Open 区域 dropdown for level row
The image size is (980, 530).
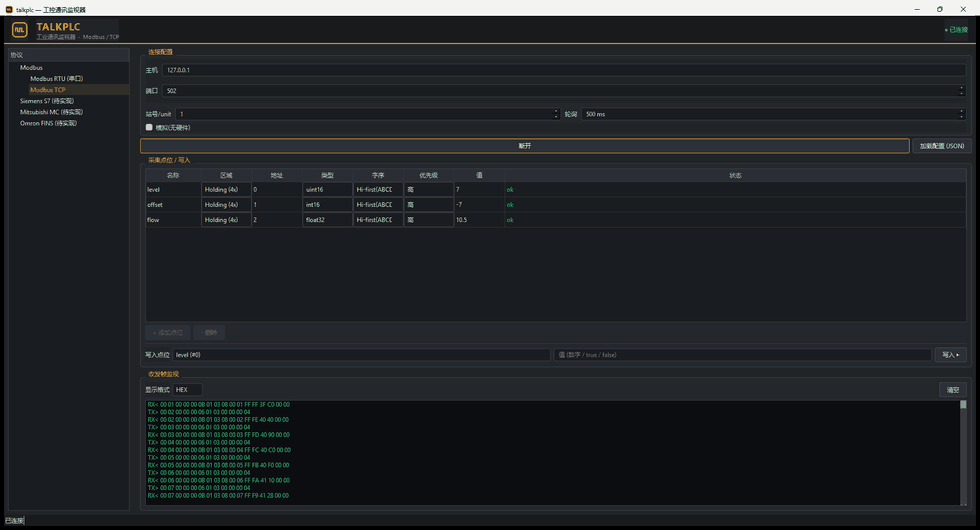click(226, 189)
